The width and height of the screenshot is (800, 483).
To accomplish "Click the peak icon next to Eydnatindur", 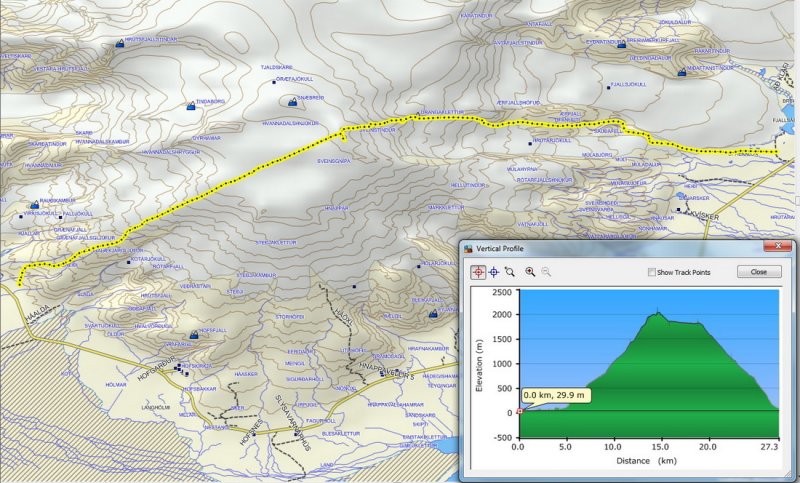I will click(x=621, y=44).
